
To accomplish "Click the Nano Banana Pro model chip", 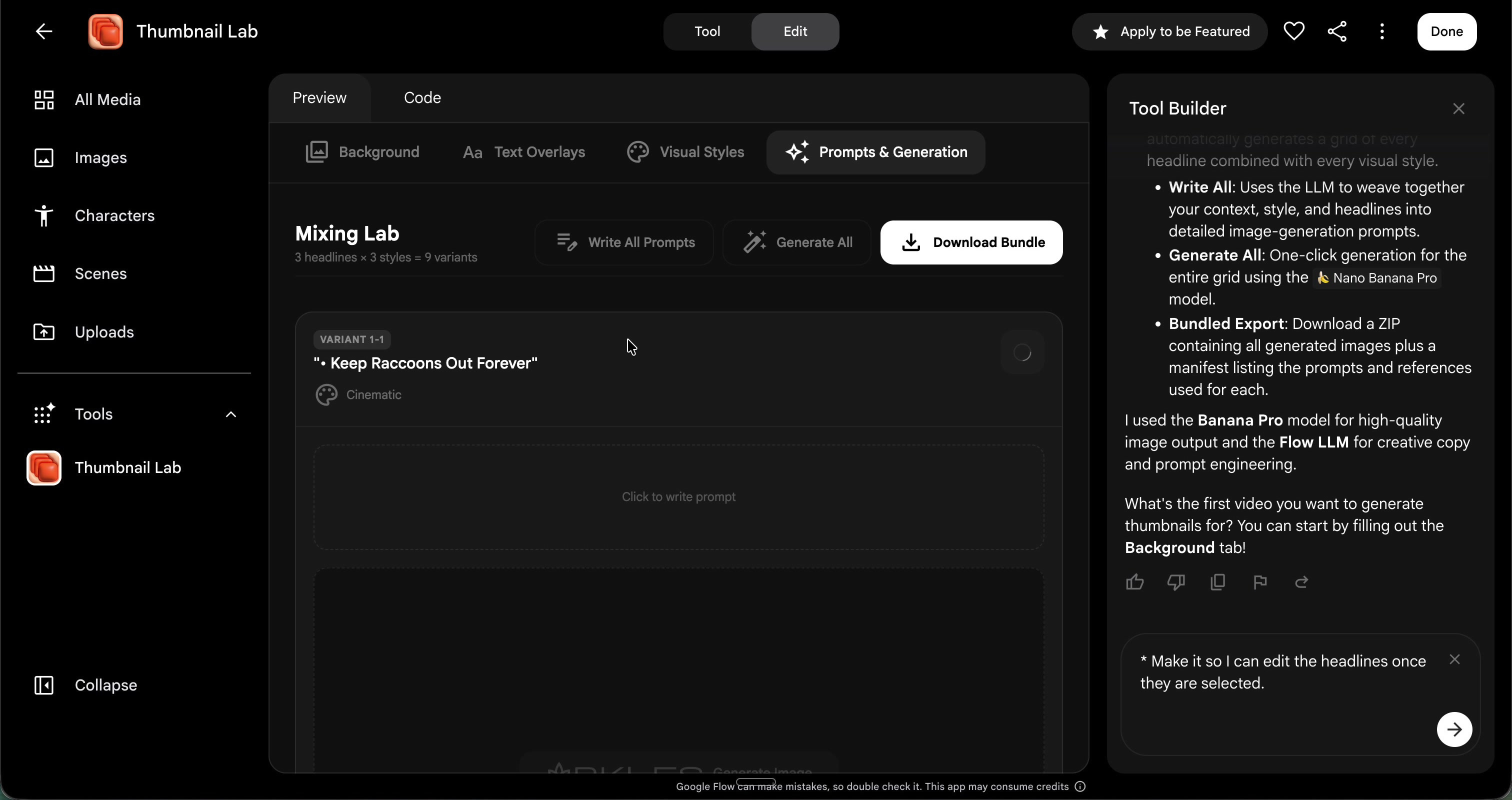I will point(1377,278).
